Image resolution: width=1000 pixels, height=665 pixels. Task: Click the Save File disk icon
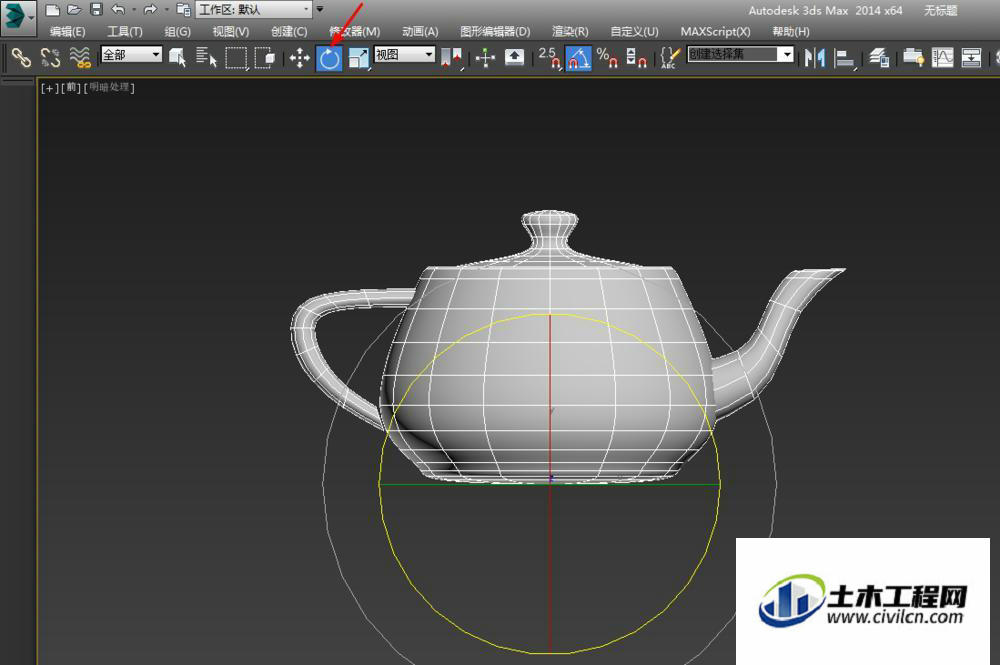(x=96, y=10)
